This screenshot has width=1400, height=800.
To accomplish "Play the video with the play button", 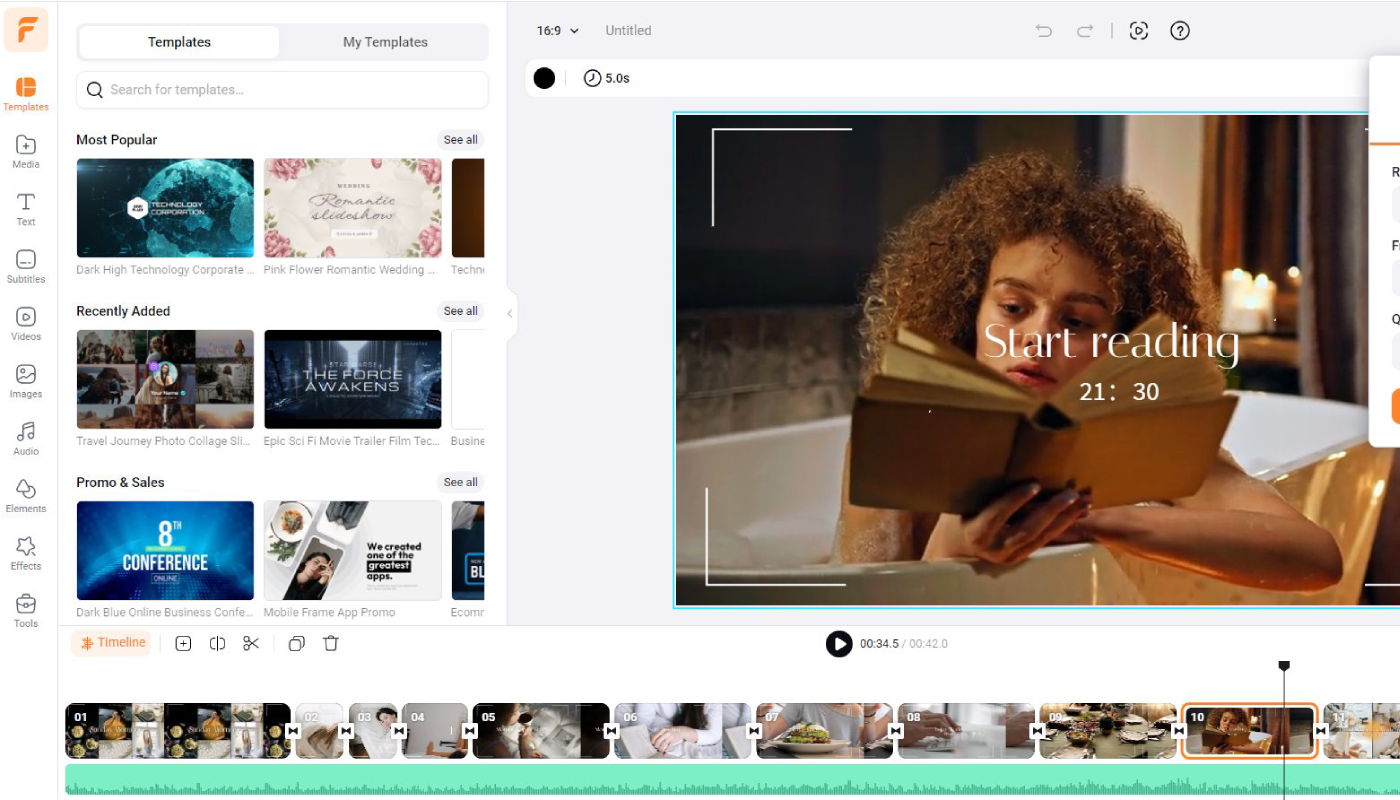I will coord(838,643).
